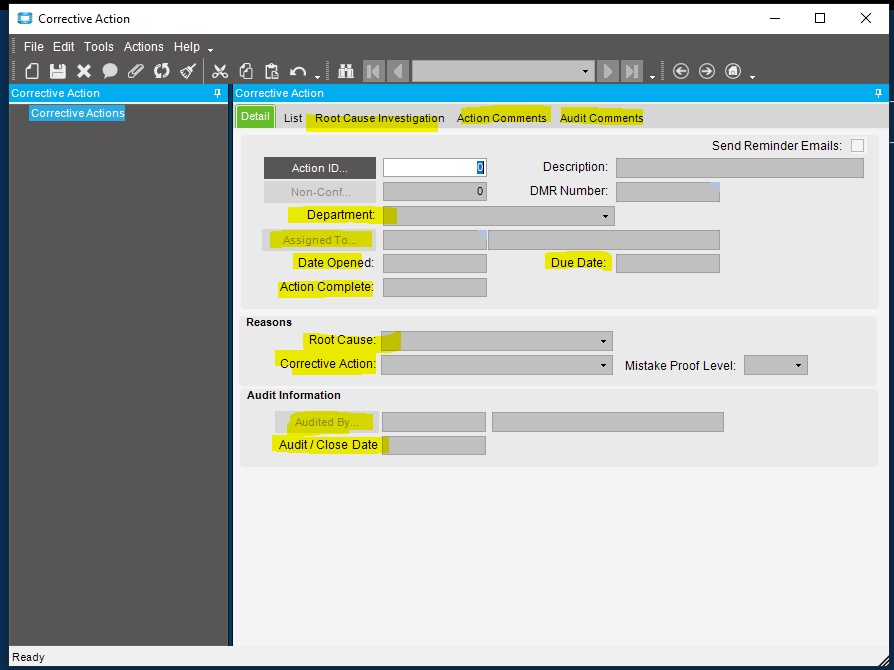Click the Forward circular arrow icon
The image size is (894, 670).
[707, 71]
